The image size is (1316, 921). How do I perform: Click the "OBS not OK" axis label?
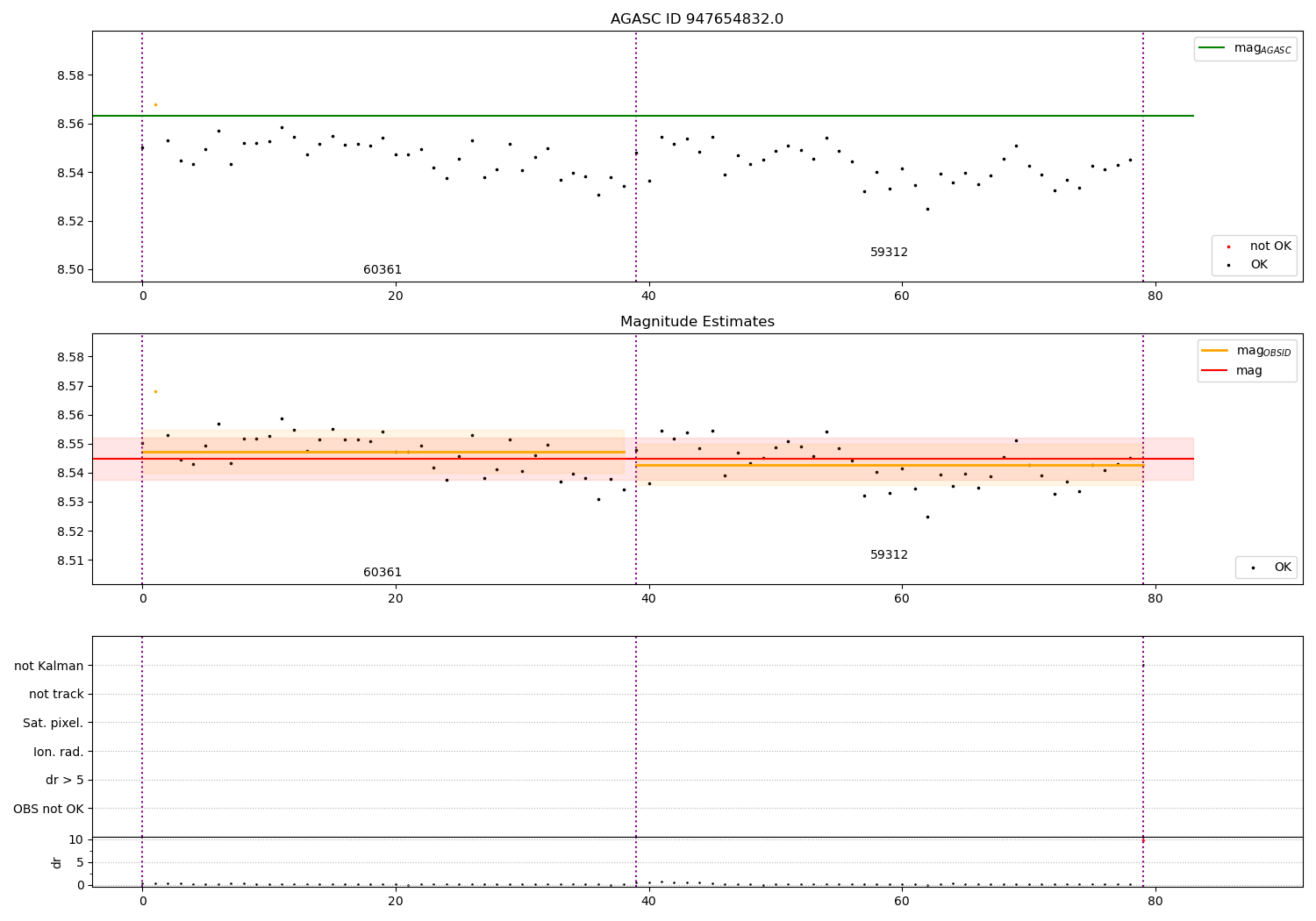coord(49,809)
